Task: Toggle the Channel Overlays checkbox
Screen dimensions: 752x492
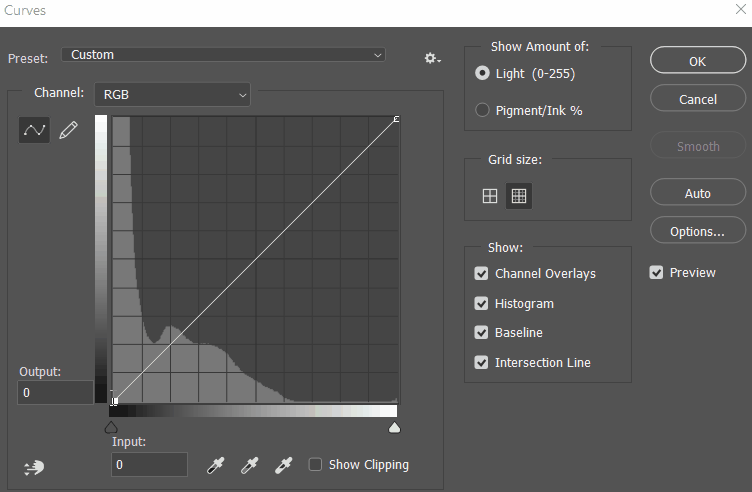Action: click(481, 273)
